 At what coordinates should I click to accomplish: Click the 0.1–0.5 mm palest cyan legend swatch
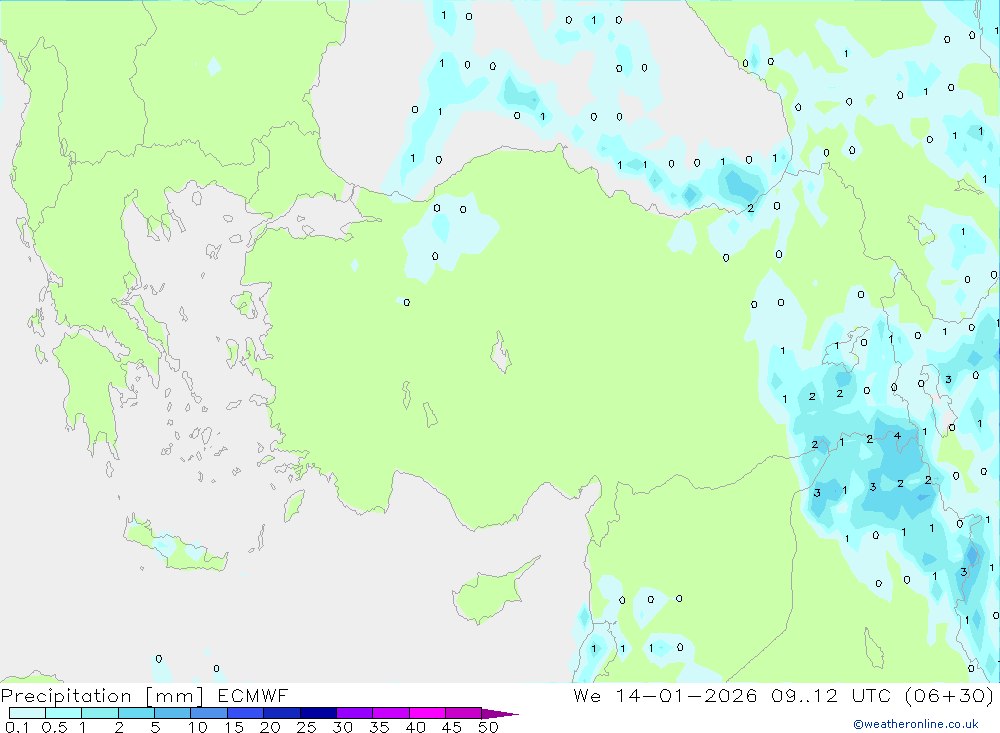pyautogui.click(x=27, y=713)
